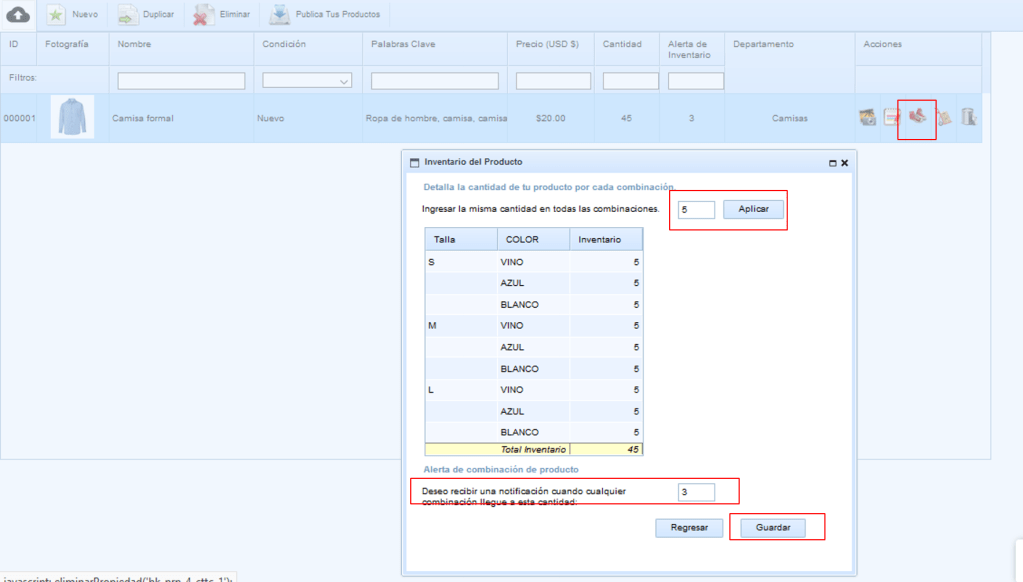Click the Guardar button
This screenshot has height=582, width=1023.
[773, 527]
